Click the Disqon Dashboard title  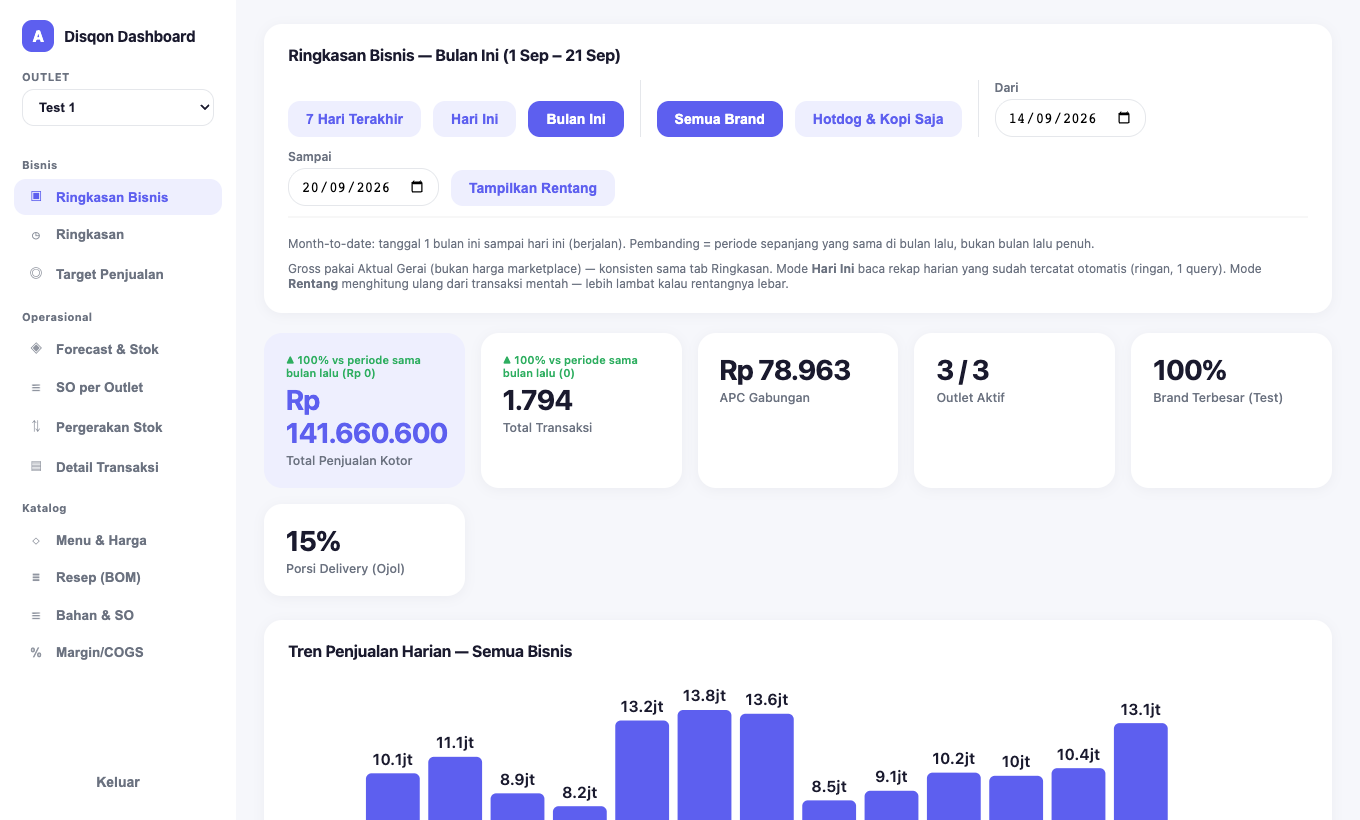tap(130, 36)
